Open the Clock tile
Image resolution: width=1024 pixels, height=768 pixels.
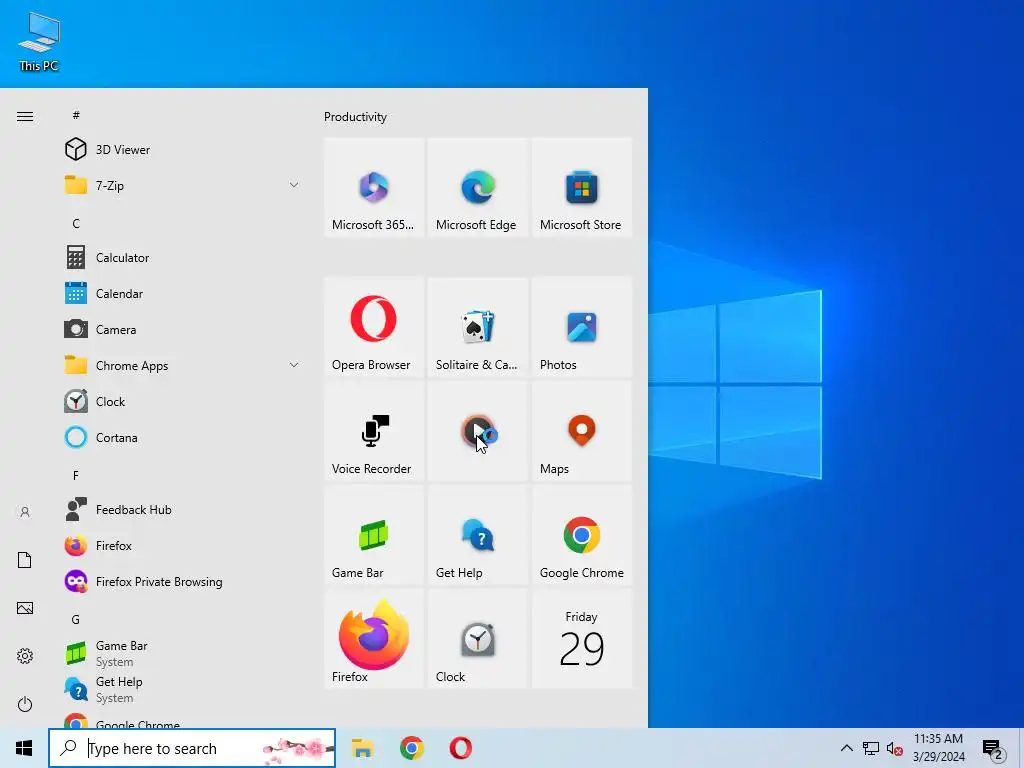click(x=477, y=639)
